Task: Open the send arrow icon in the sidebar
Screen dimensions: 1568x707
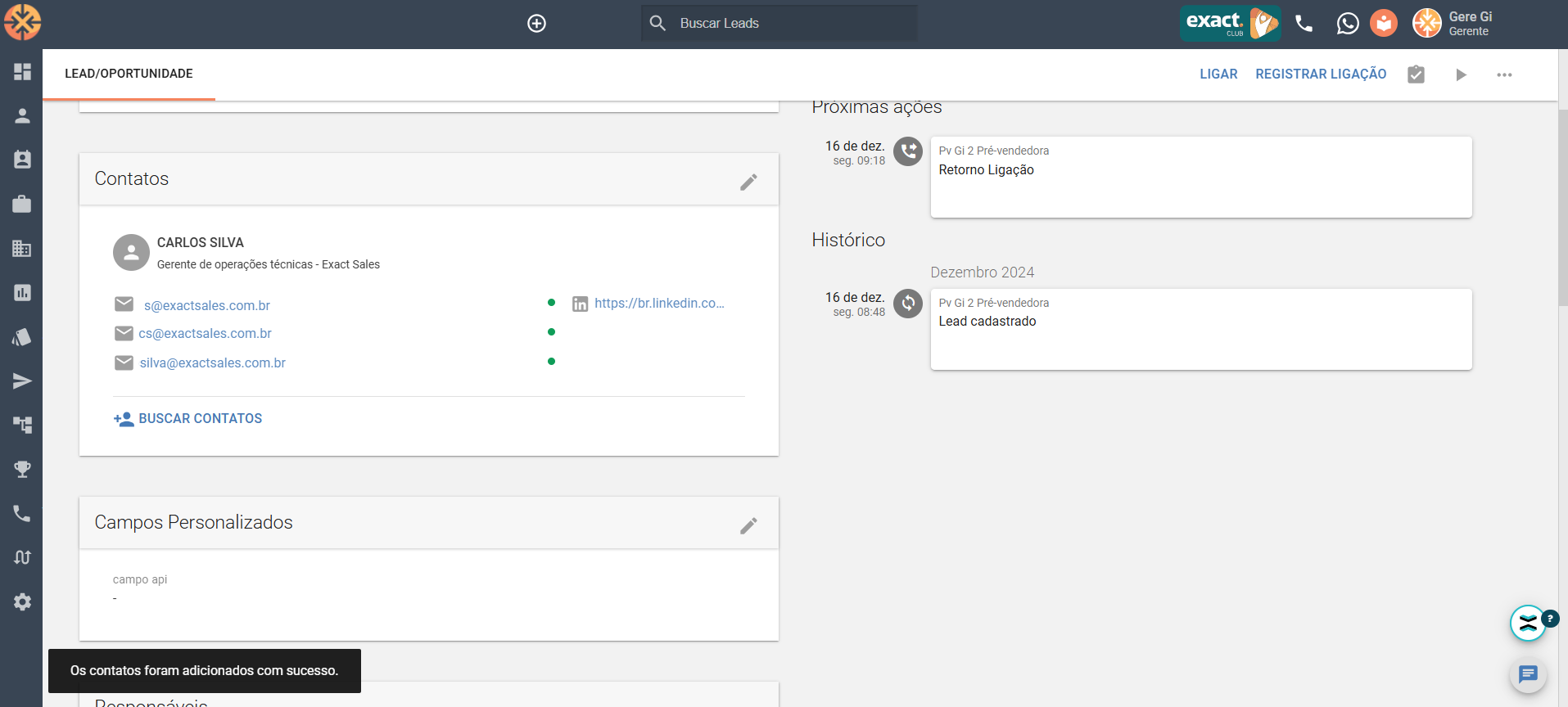Action: (x=22, y=381)
